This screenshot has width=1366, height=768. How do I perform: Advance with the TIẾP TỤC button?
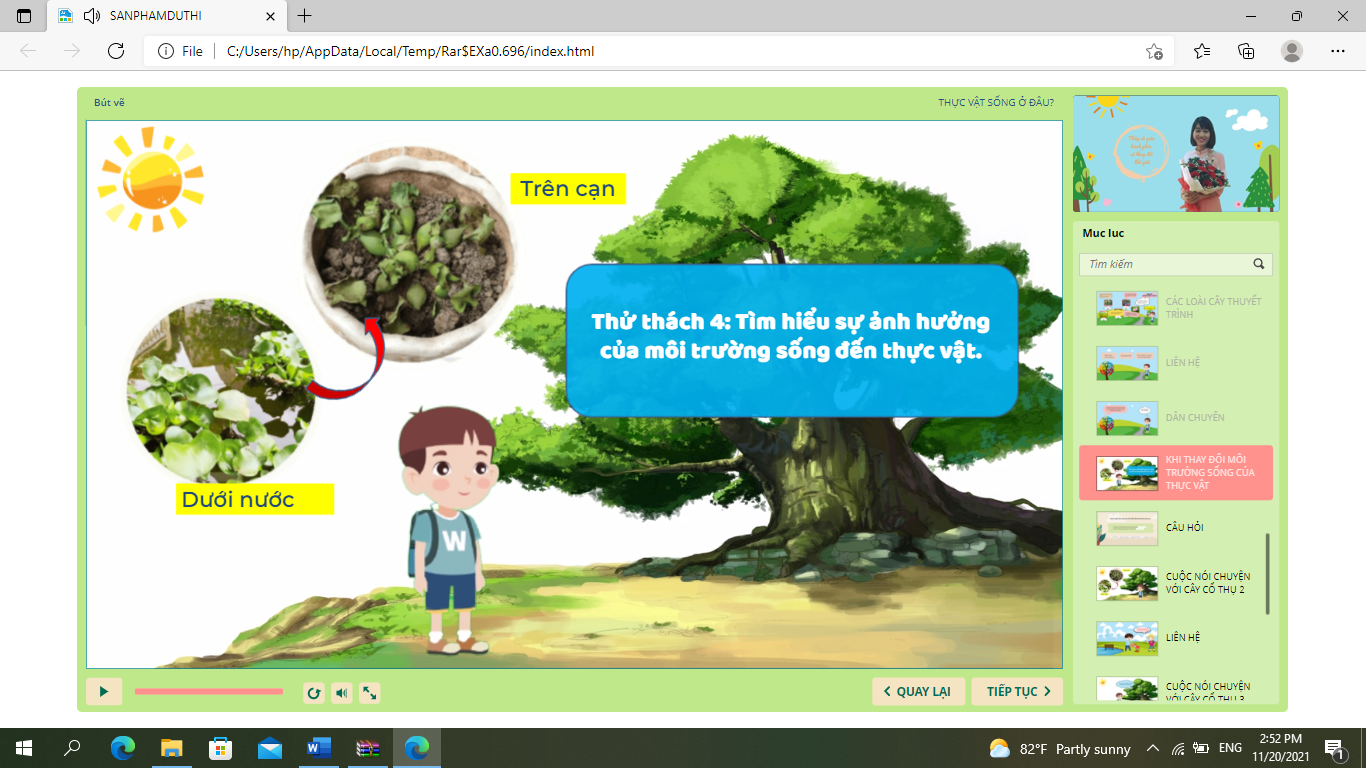click(x=1017, y=691)
